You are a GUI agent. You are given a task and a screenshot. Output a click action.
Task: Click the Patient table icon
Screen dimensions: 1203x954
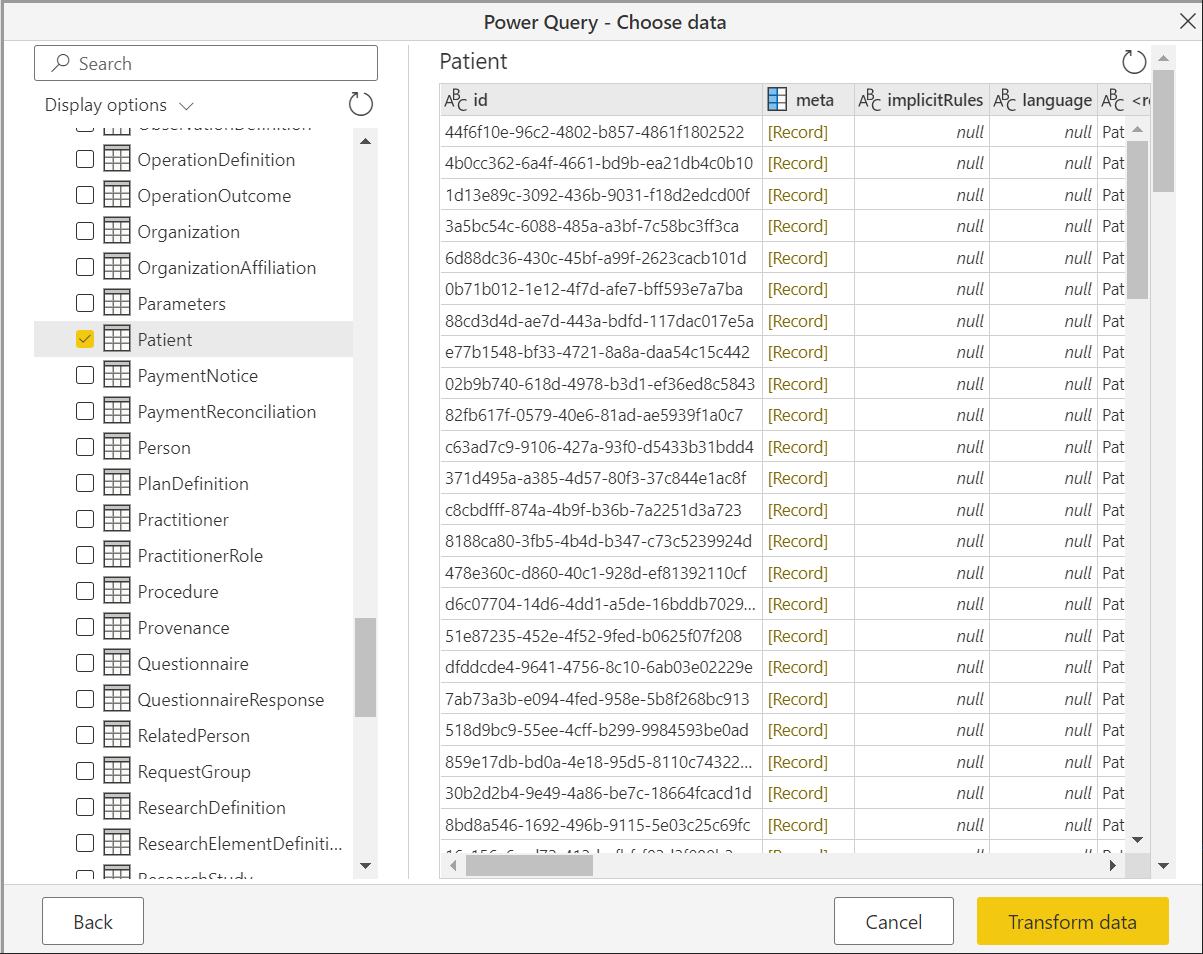click(x=117, y=339)
